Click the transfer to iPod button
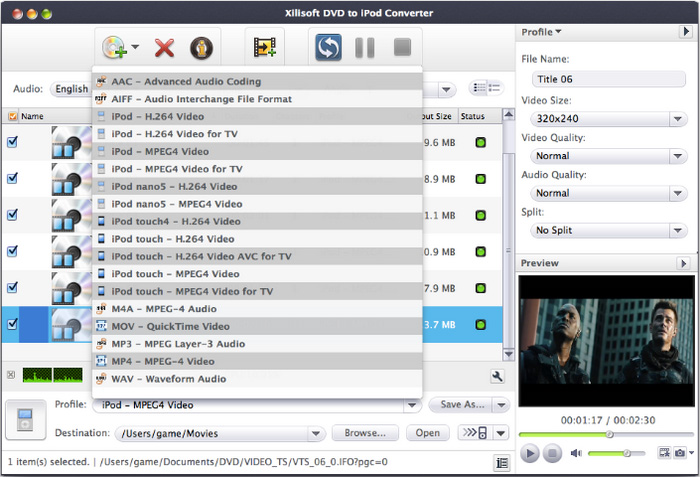700x477 pixels. 475,432
